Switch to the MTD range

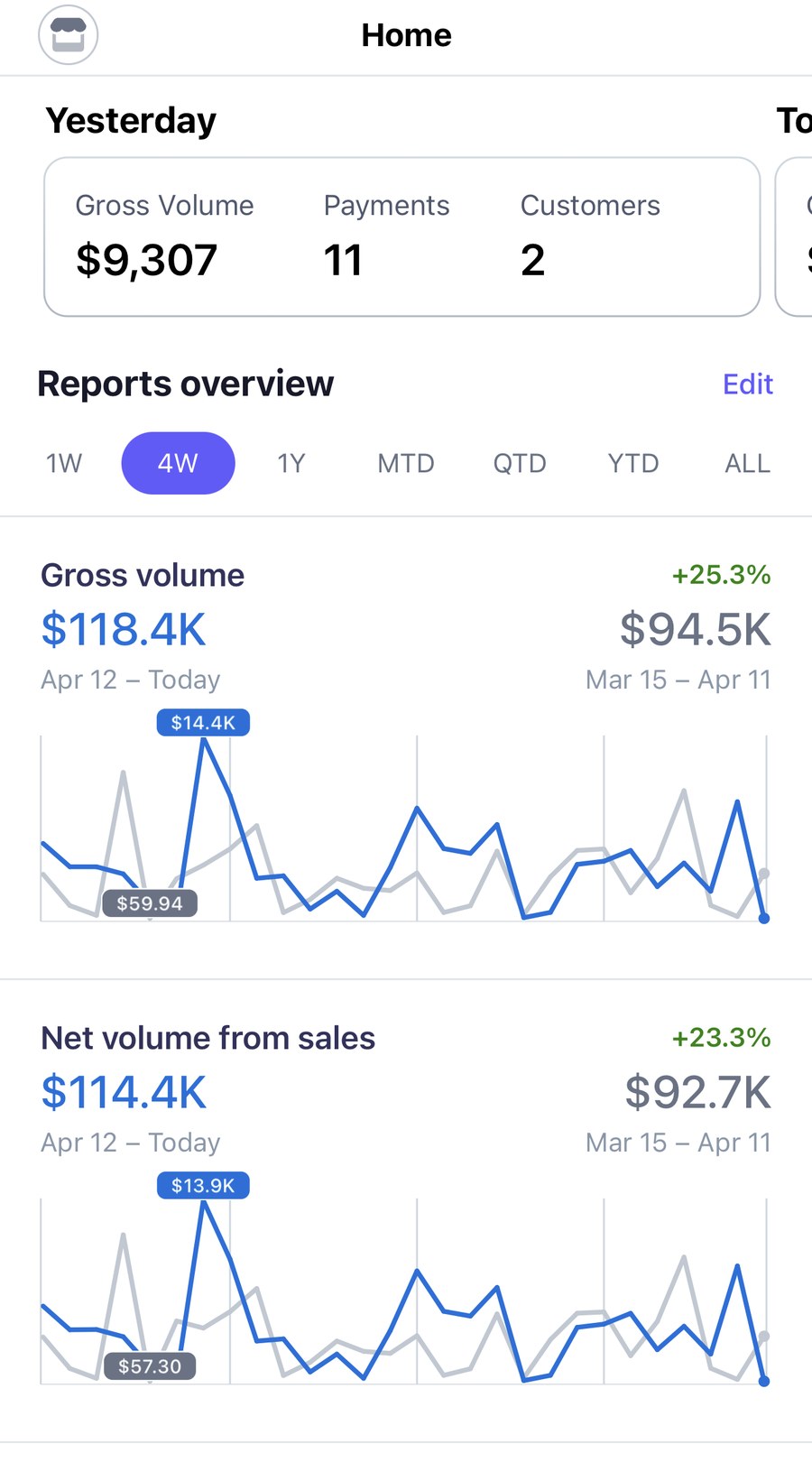pos(406,463)
